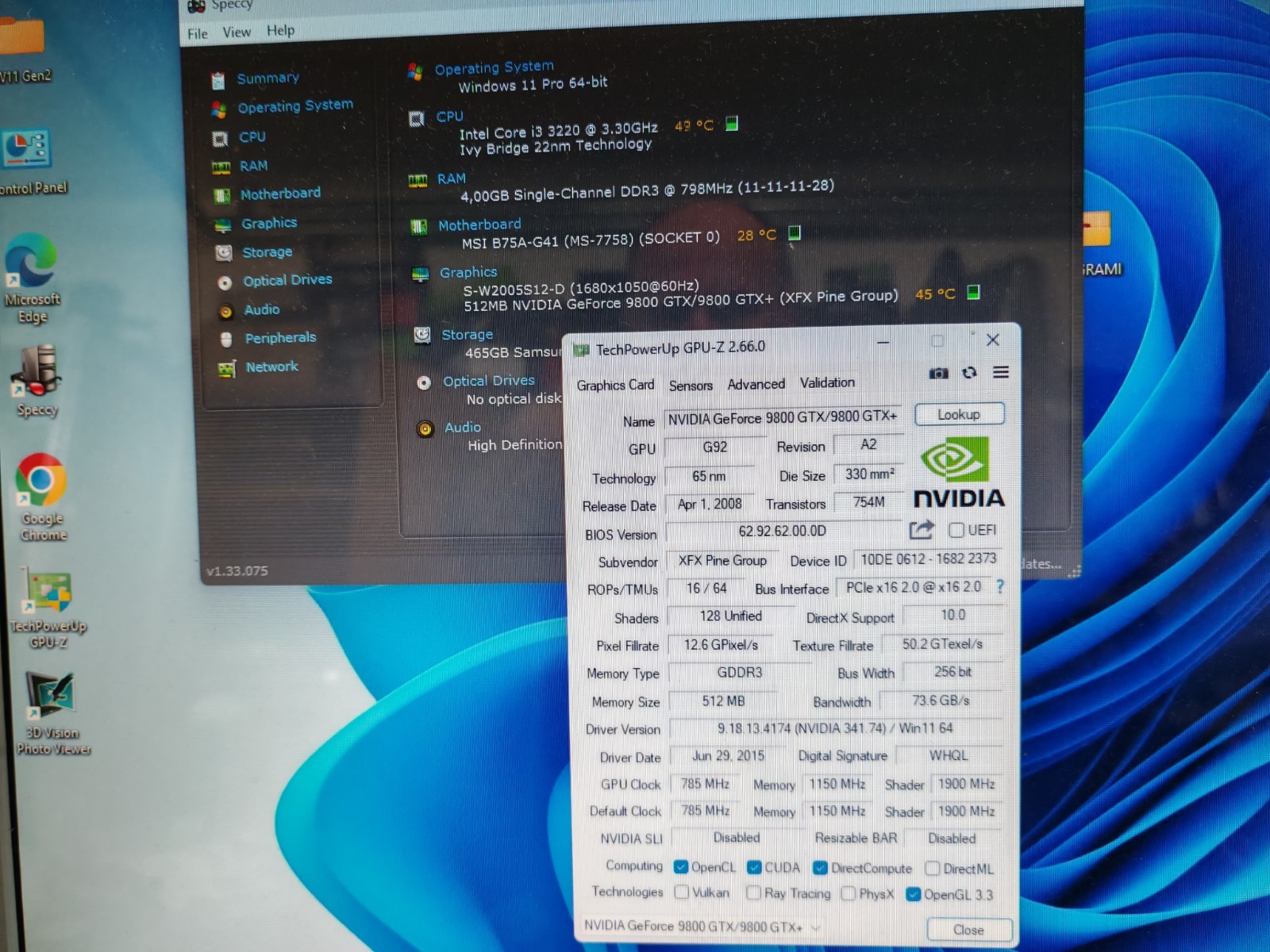Click the Audio speaker icon in Speccy sidebar
Viewport: 1270px width, 952px height.
[x=225, y=311]
